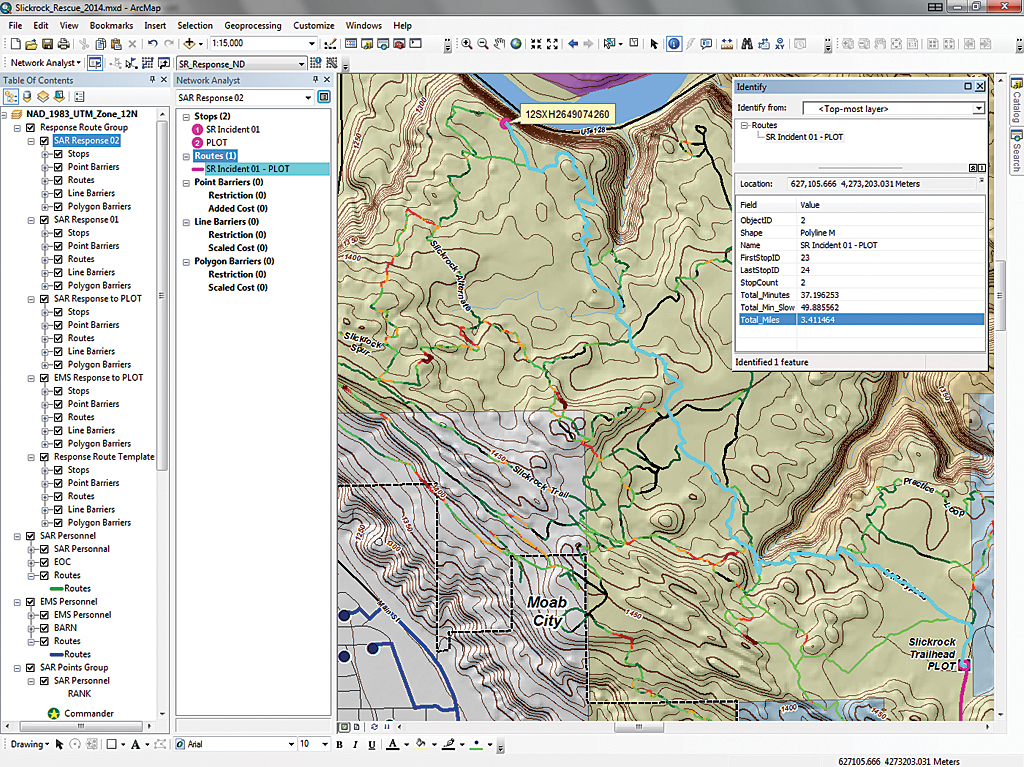
Task: Toggle the EMS Personnel layer checkbox
Action: click(x=31, y=602)
